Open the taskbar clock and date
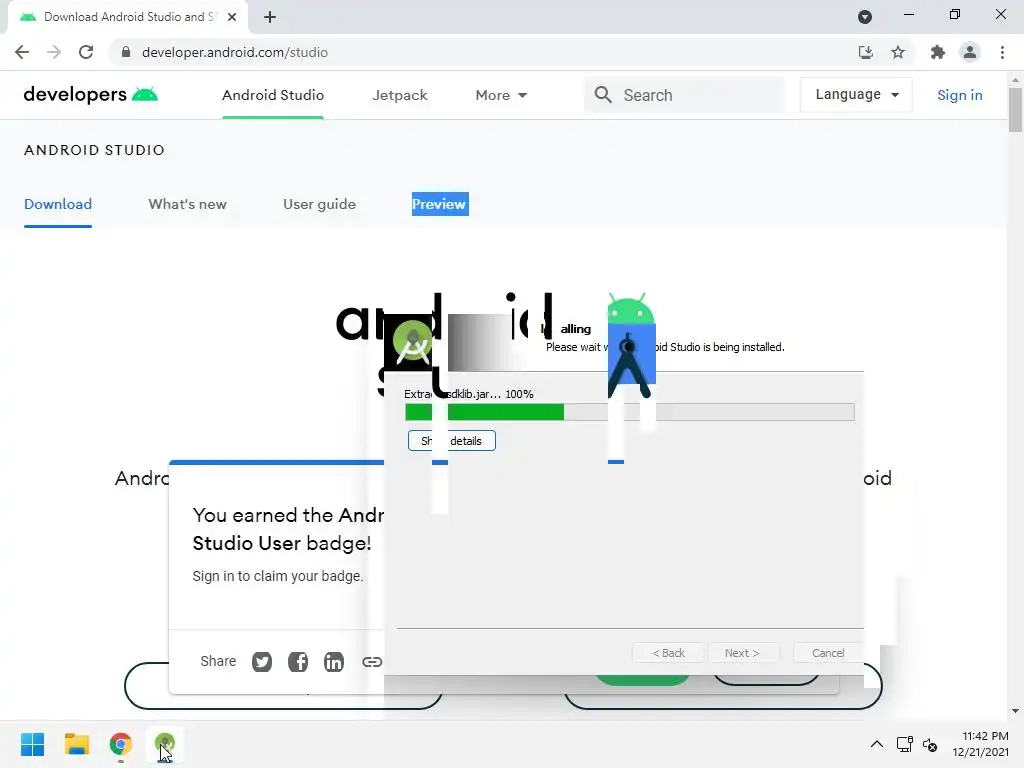The image size is (1024, 768). tap(980, 744)
